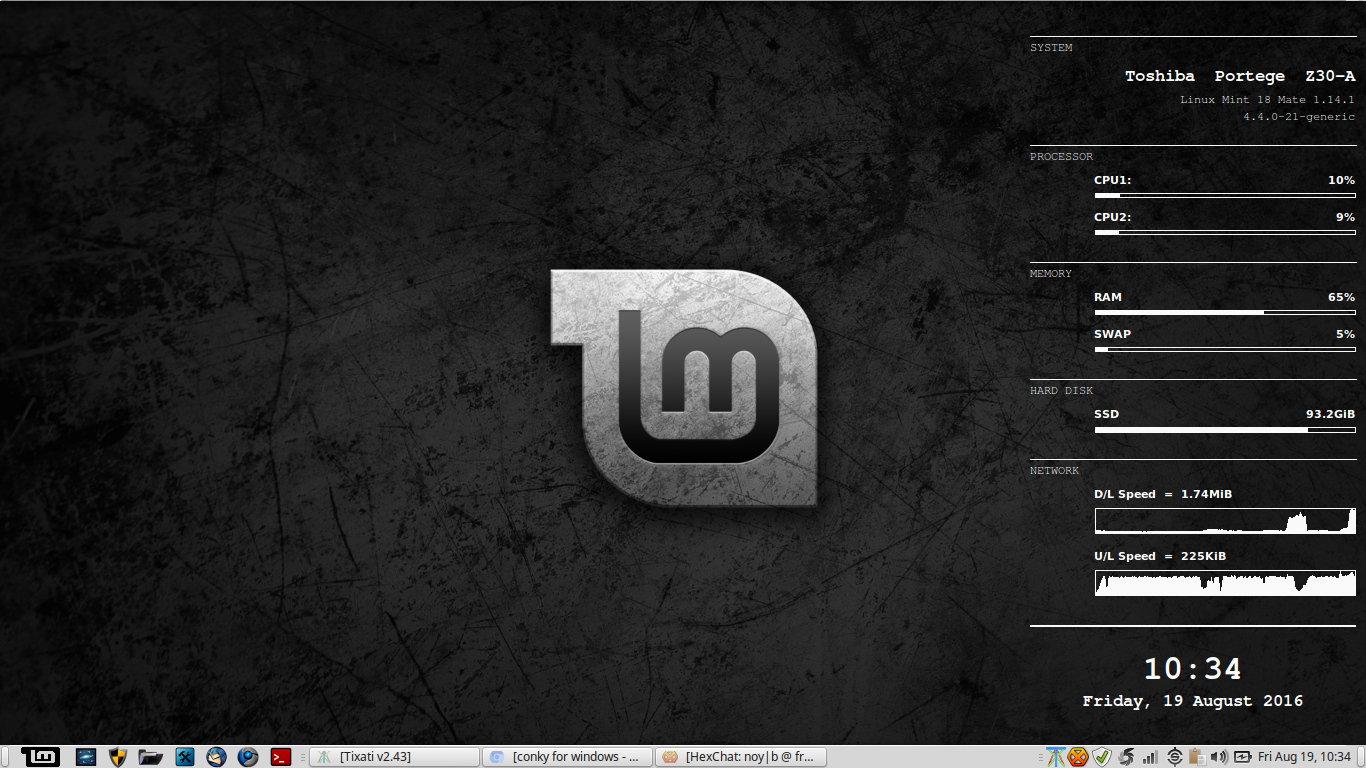Click the volume speaker tray icon
The image size is (1366, 768).
[x=1220, y=757]
